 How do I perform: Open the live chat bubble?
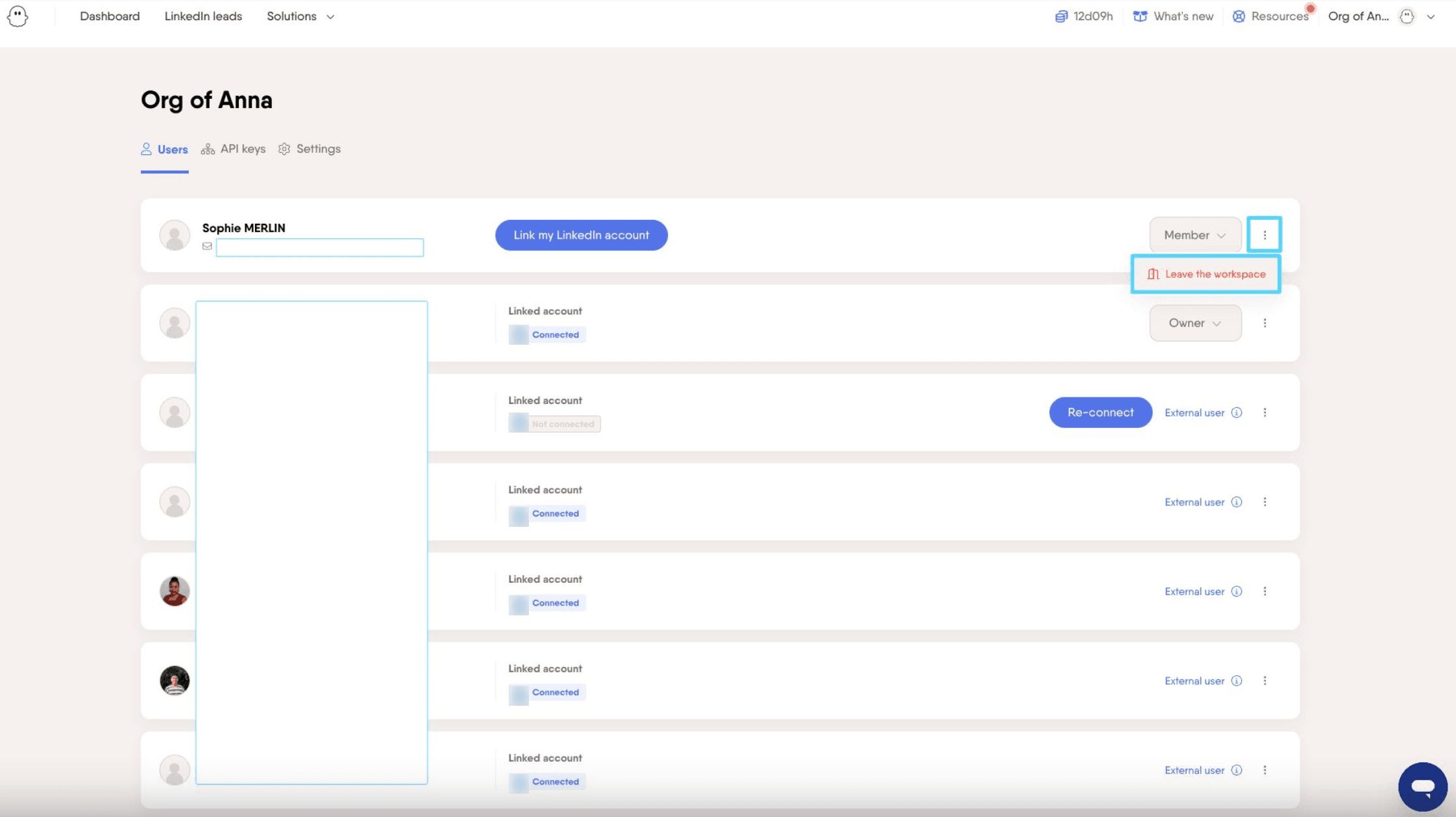1422,786
